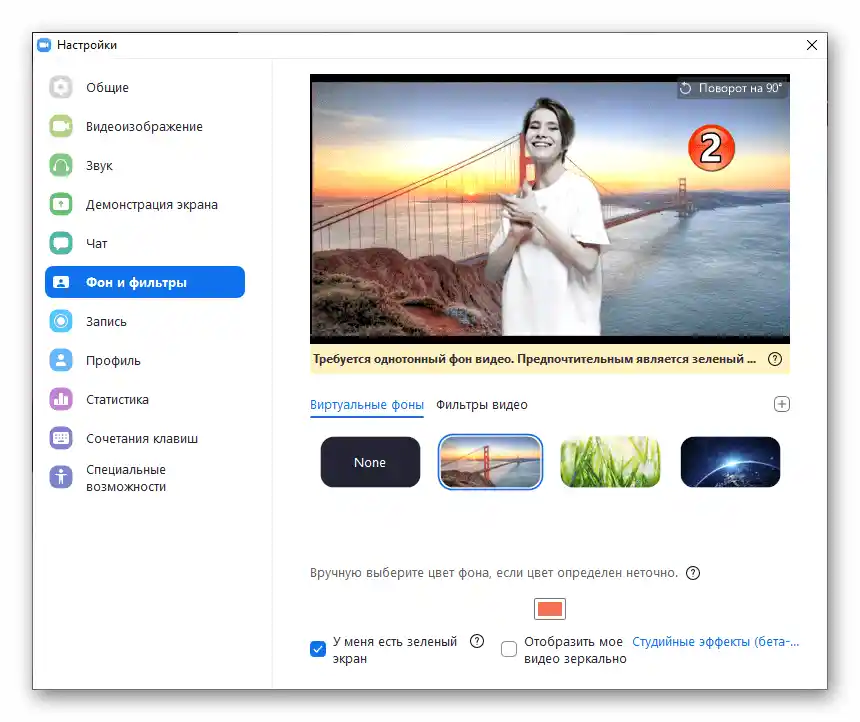The image size is (860, 722).
Task: Open the Общие settings section
Action: (145, 87)
